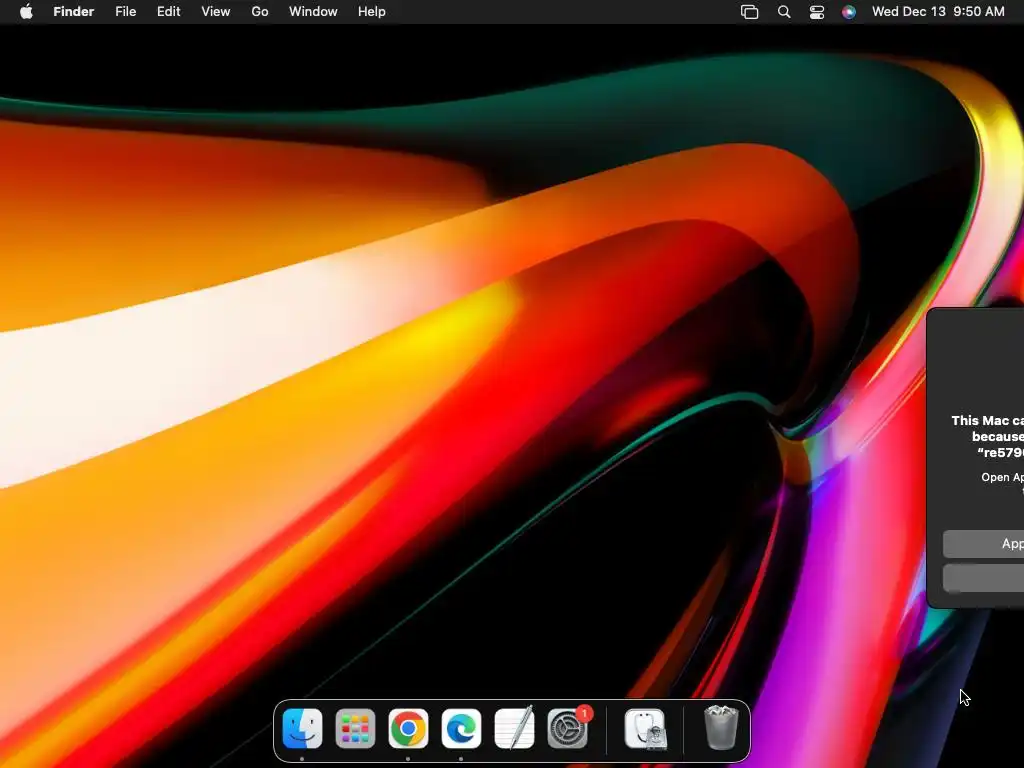Launch Microsoft Edge from the Dock
Viewport: 1024px width, 768px height.
461,728
